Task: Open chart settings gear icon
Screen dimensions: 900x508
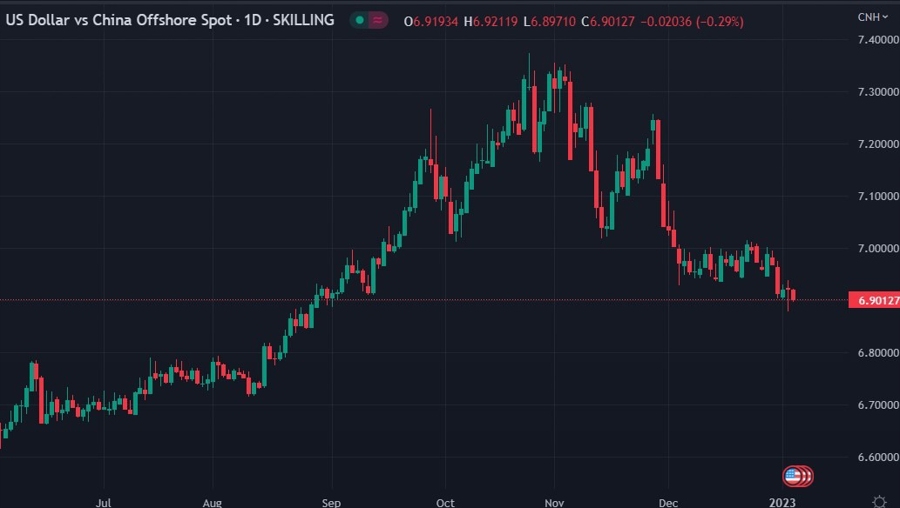Action: pyautogui.click(x=879, y=502)
